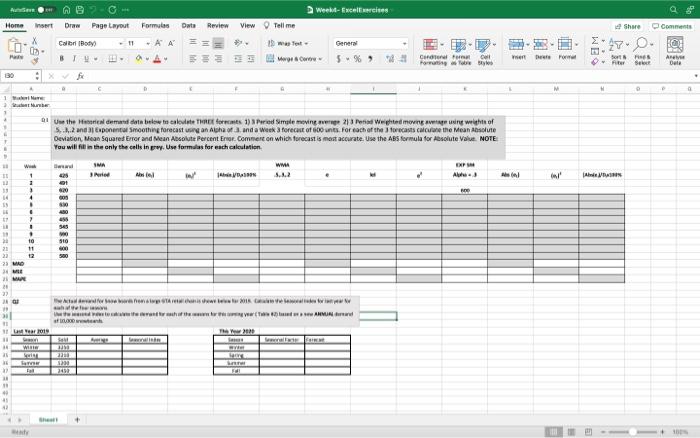Click the Cut scissors icon
Viewport: 700px width, 438px height.
click(34, 41)
